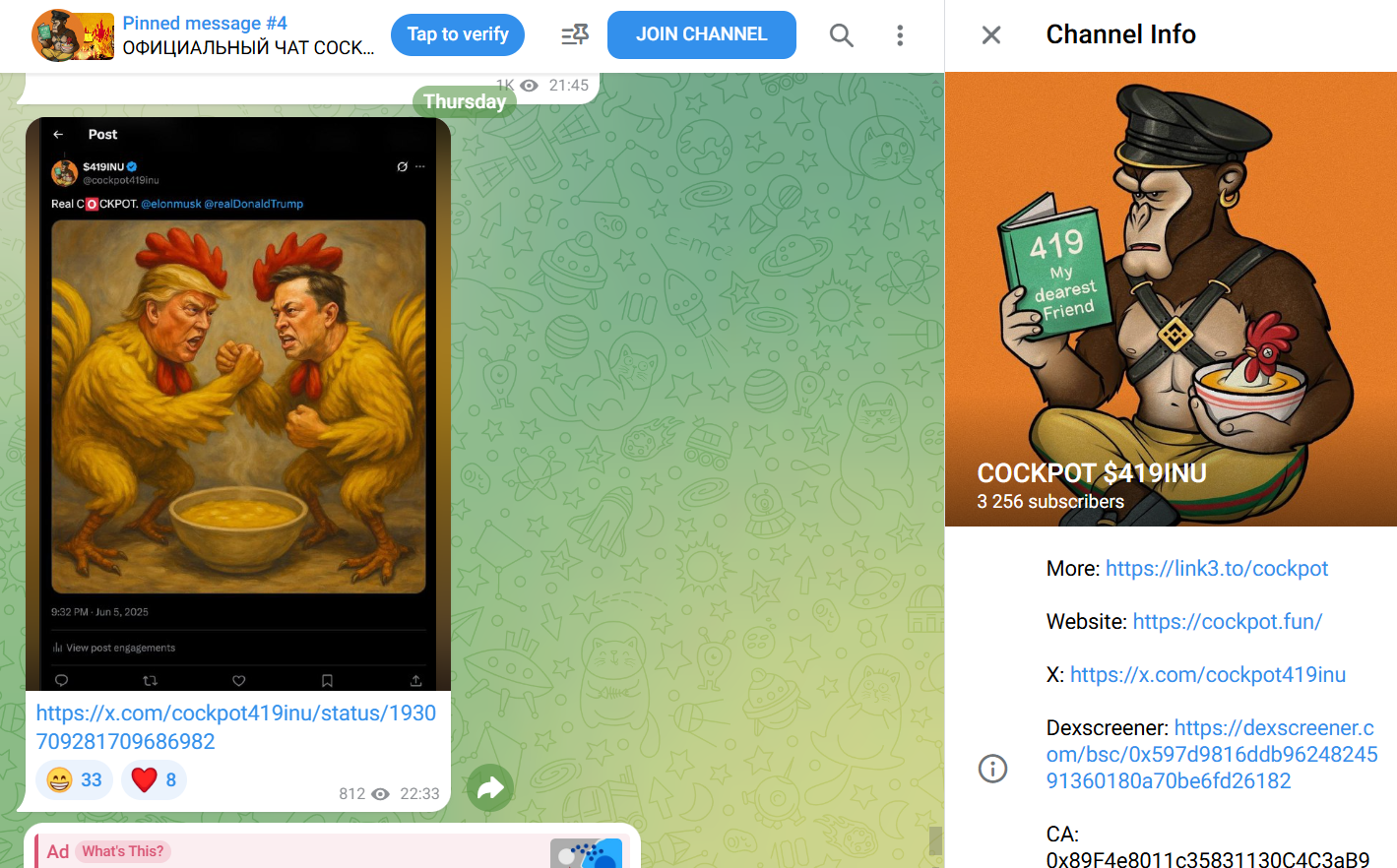1397x868 pixels.
Task: Click the 812 views eye icon
Action: pyautogui.click(x=381, y=794)
